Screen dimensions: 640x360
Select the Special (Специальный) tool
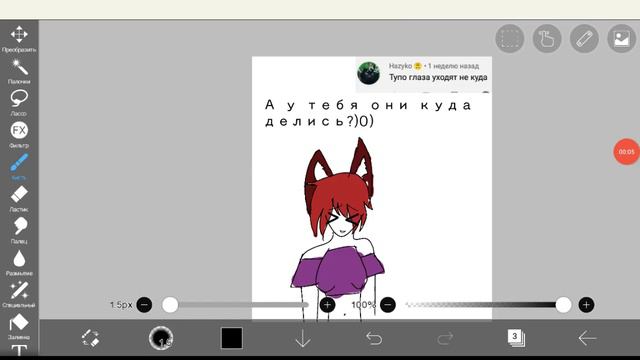tap(19, 294)
